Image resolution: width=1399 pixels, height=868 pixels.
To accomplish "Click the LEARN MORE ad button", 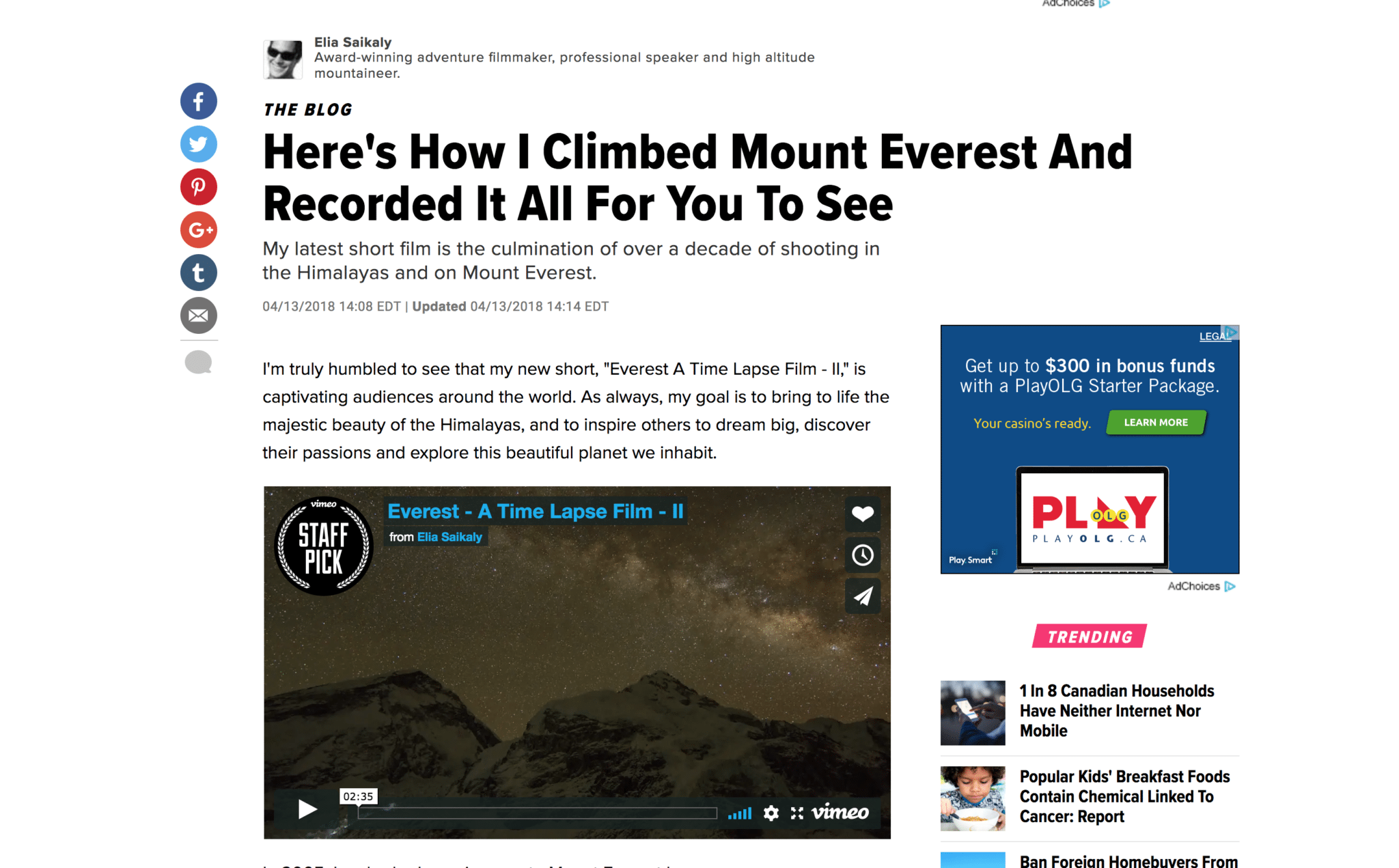I will (x=1156, y=423).
